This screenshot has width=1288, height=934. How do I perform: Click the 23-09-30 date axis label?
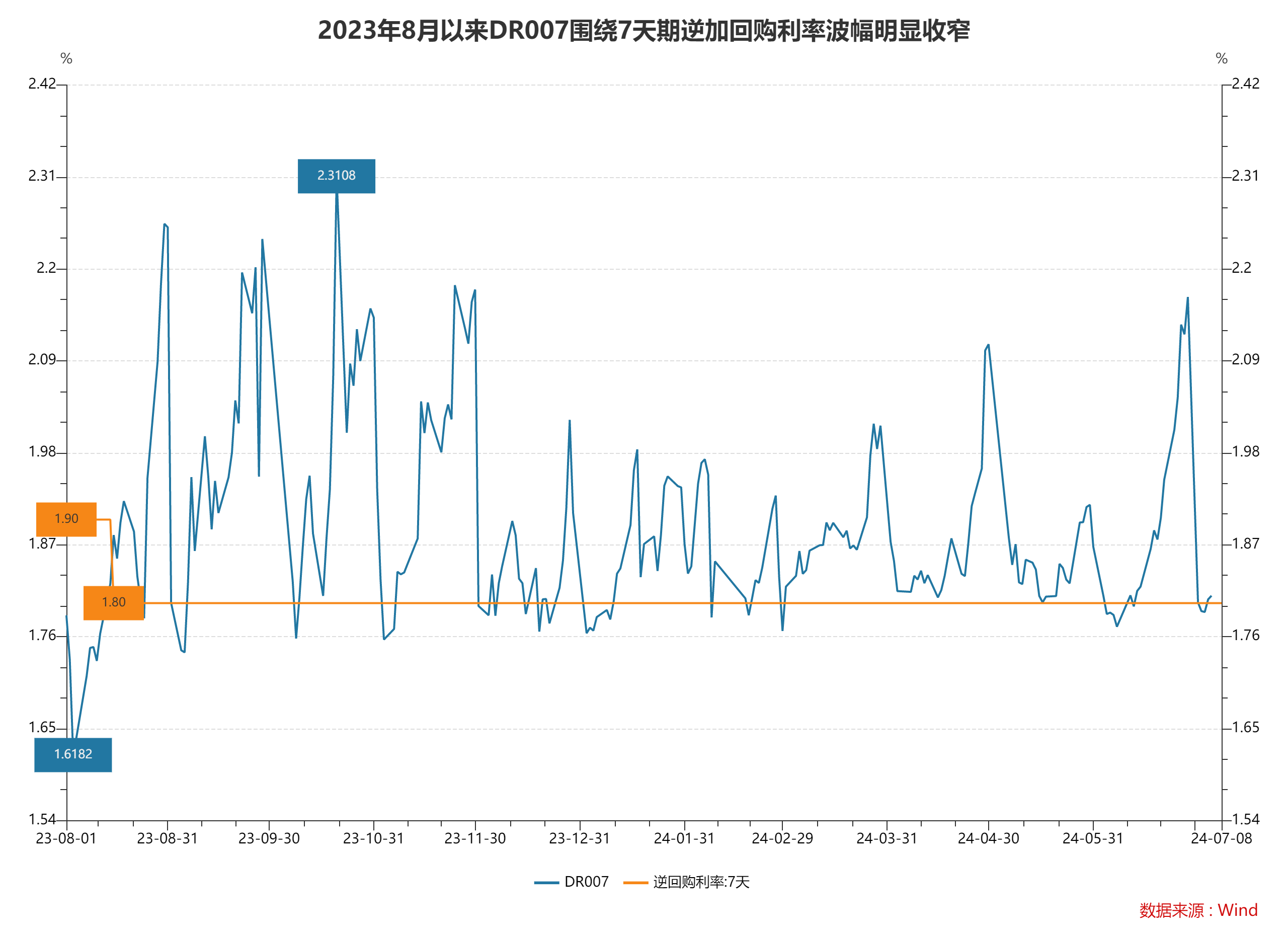click(269, 838)
